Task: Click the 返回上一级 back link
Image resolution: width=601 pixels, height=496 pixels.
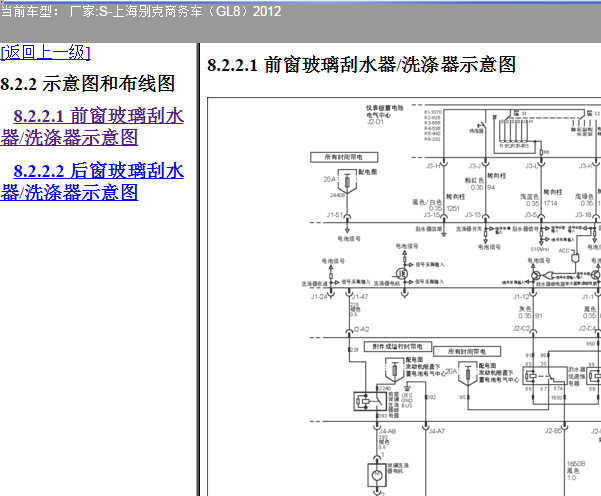Action: click(46, 53)
